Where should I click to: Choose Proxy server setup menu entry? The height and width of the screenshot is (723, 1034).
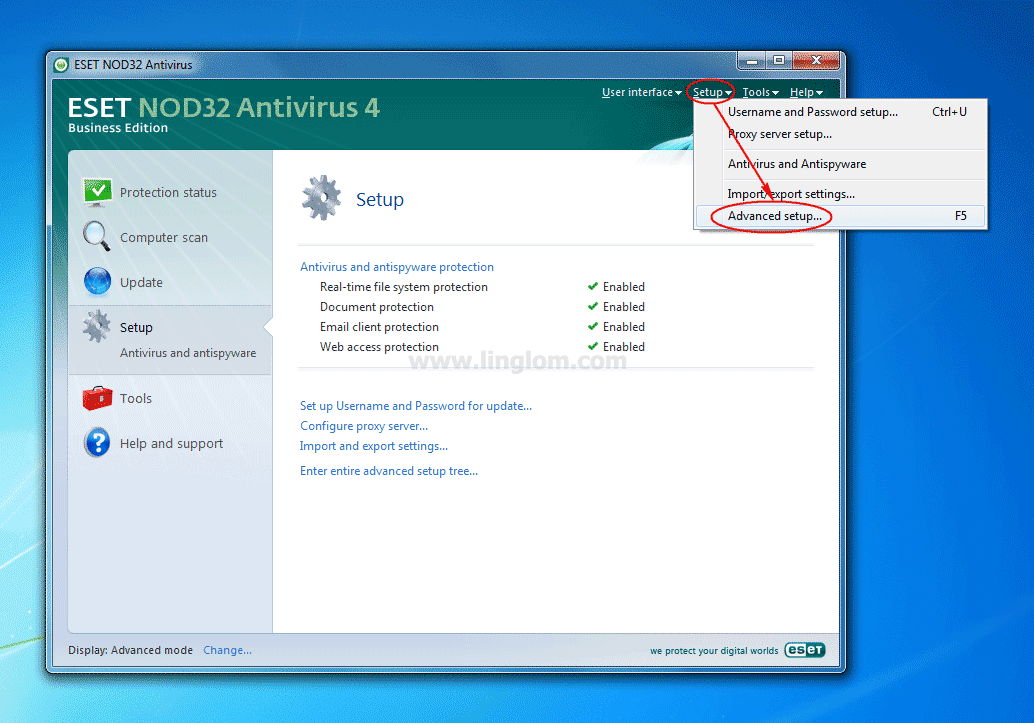coord(841,134)
